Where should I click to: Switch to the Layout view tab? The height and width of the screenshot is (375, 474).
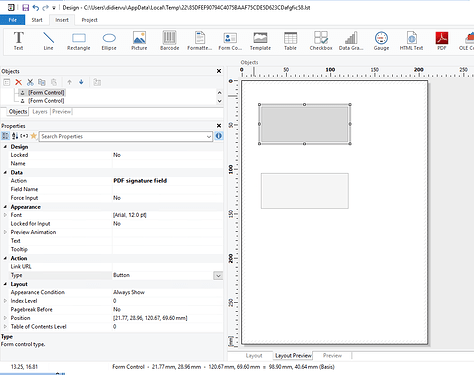point(254,356)
